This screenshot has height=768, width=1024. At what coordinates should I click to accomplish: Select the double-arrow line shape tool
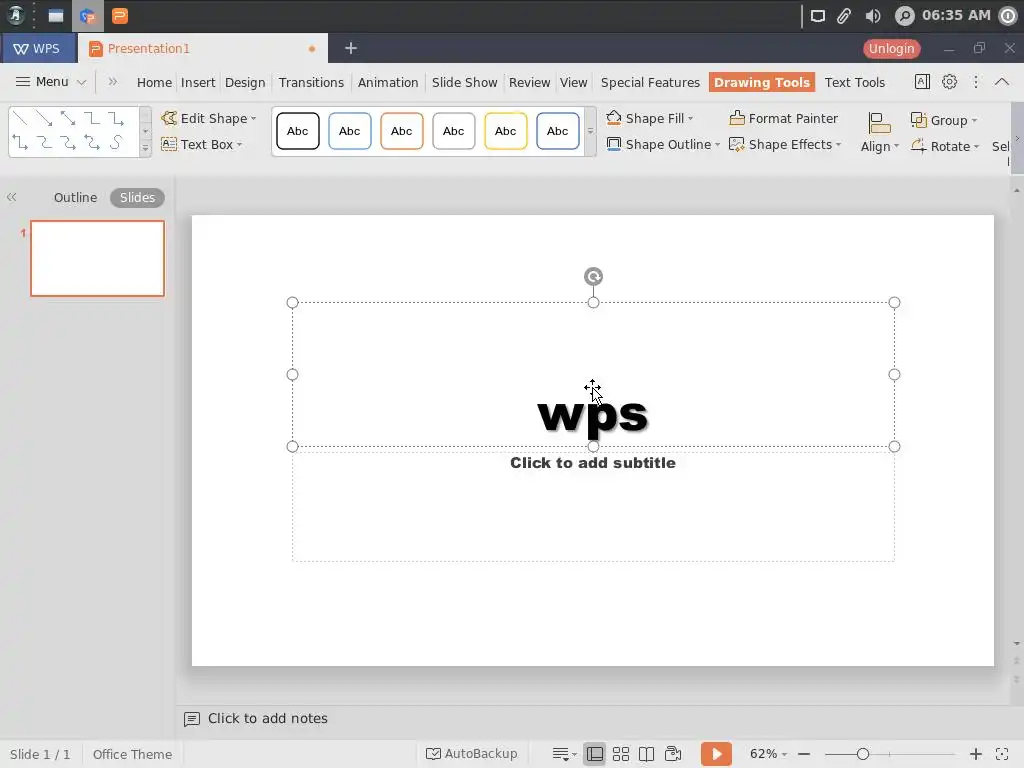[68, 118]
